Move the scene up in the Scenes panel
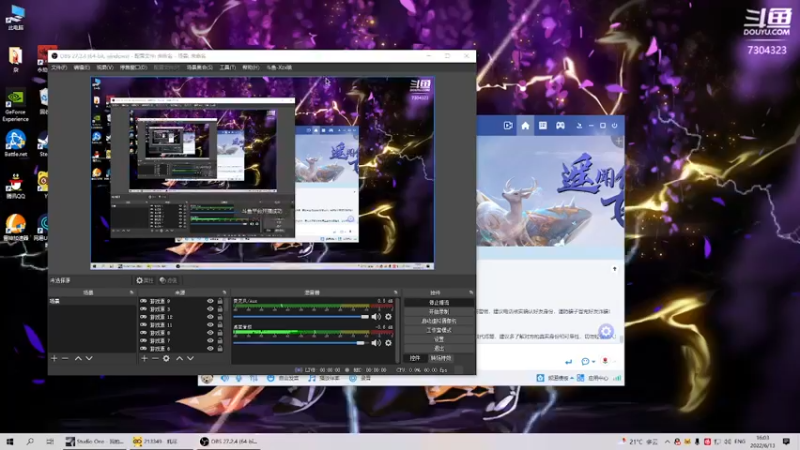 (x=78, y=358)
